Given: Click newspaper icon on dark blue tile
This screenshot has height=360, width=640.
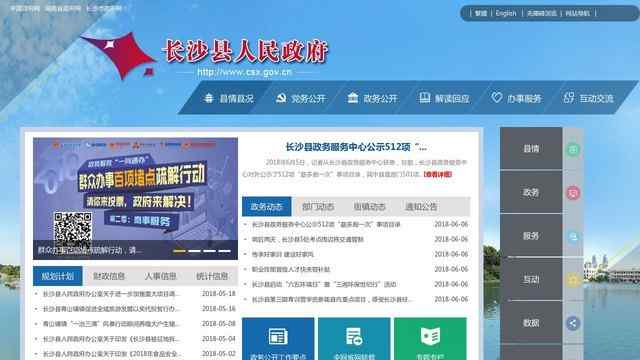Looking at the screenshot, I should click(278, 337).
